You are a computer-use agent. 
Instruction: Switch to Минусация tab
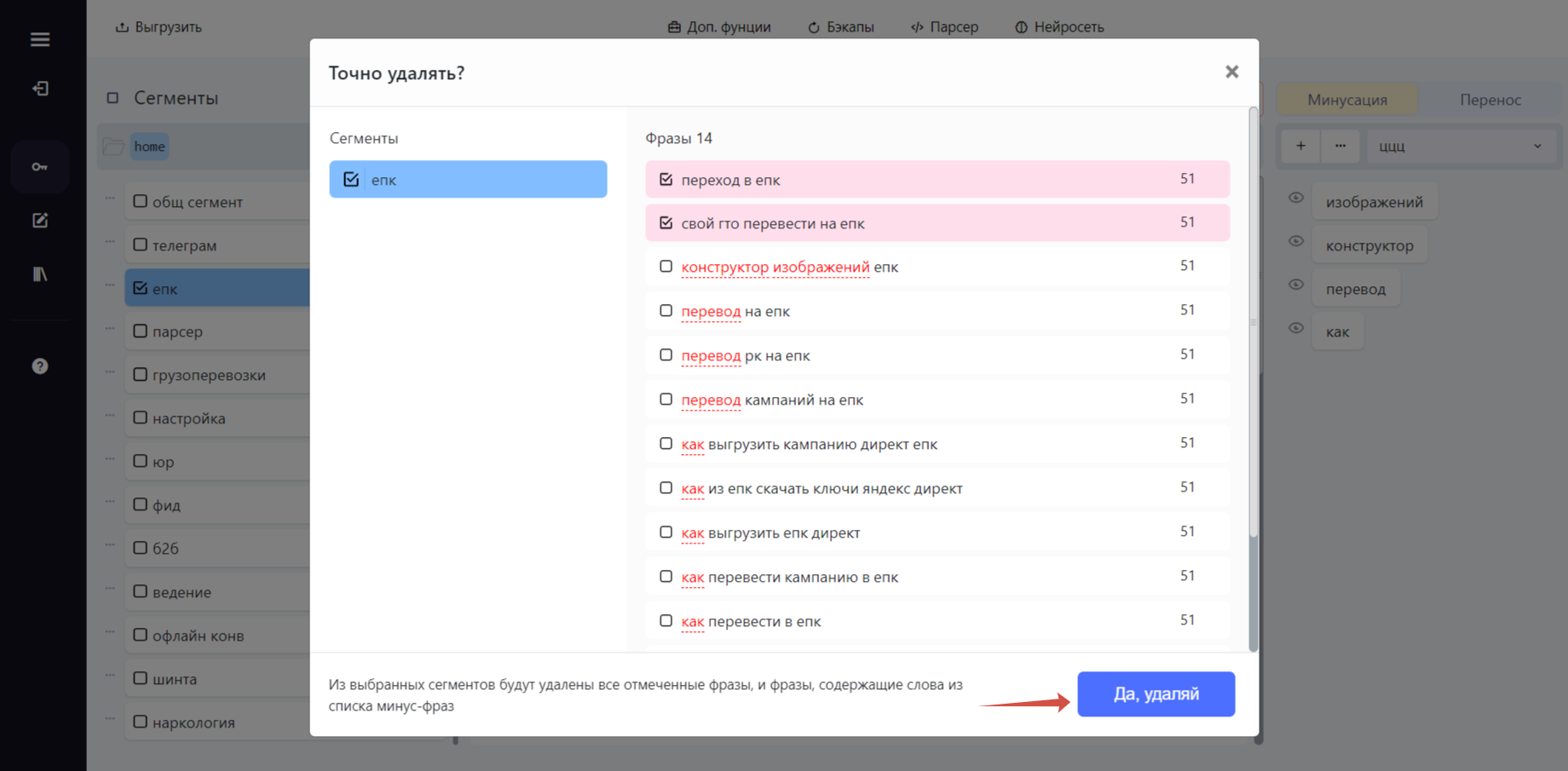click(x=1347, y=100)
